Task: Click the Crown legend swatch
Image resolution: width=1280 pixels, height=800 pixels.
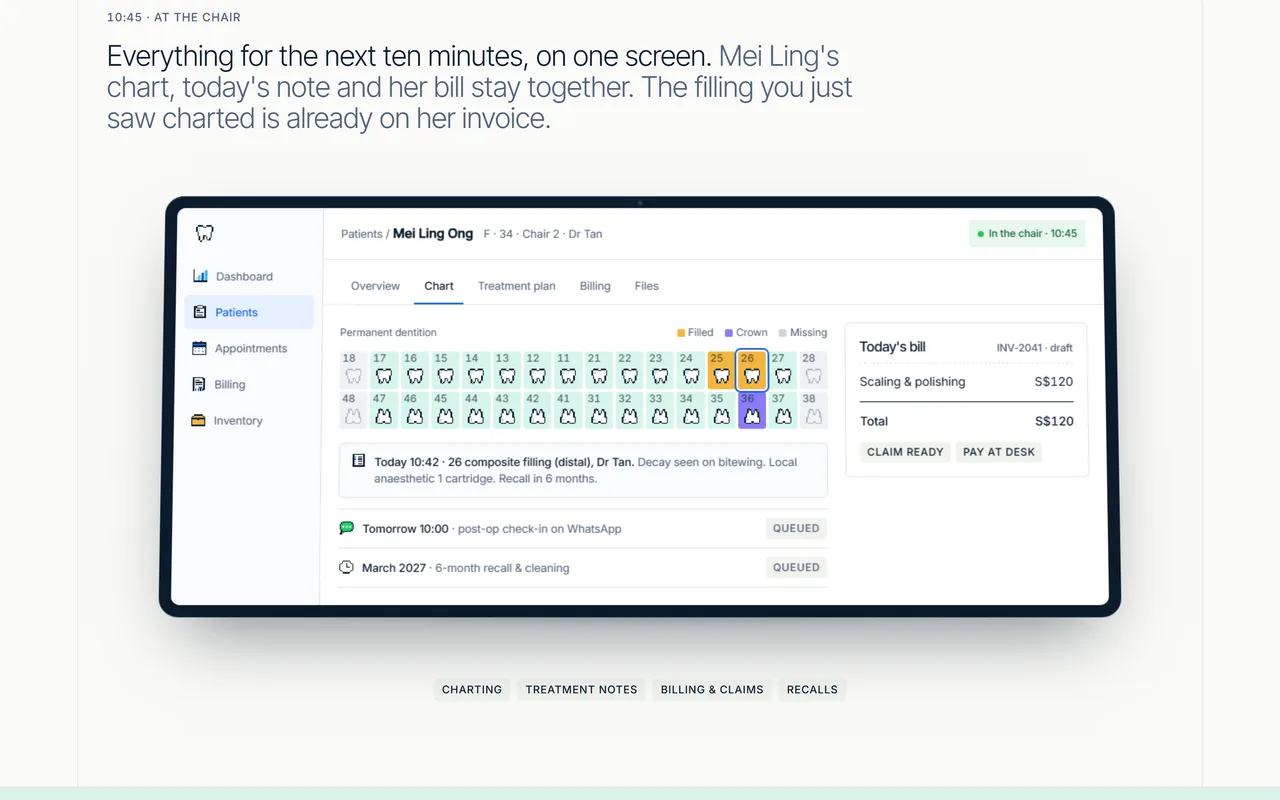Action: click(x=729, y=333)
